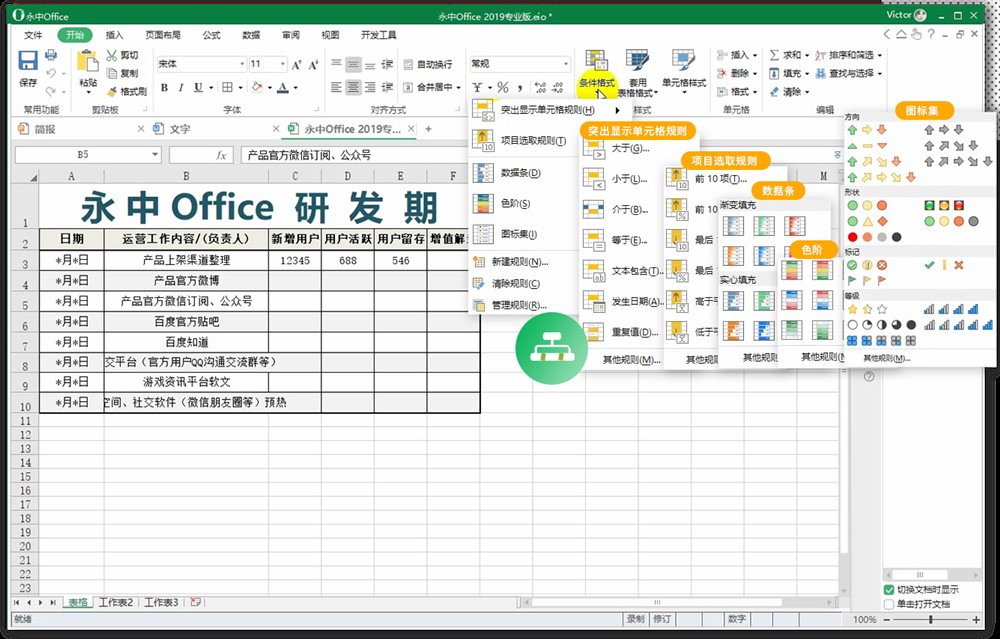
Task: Open the 工作表2 sheet tab
Action: 116,602
